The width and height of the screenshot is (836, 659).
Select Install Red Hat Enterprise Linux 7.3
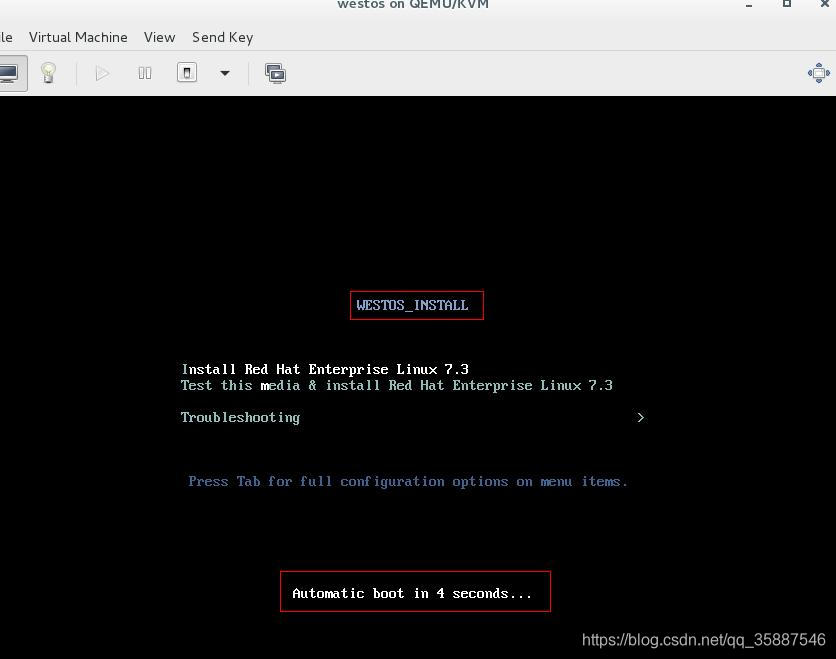click(325, 369)
